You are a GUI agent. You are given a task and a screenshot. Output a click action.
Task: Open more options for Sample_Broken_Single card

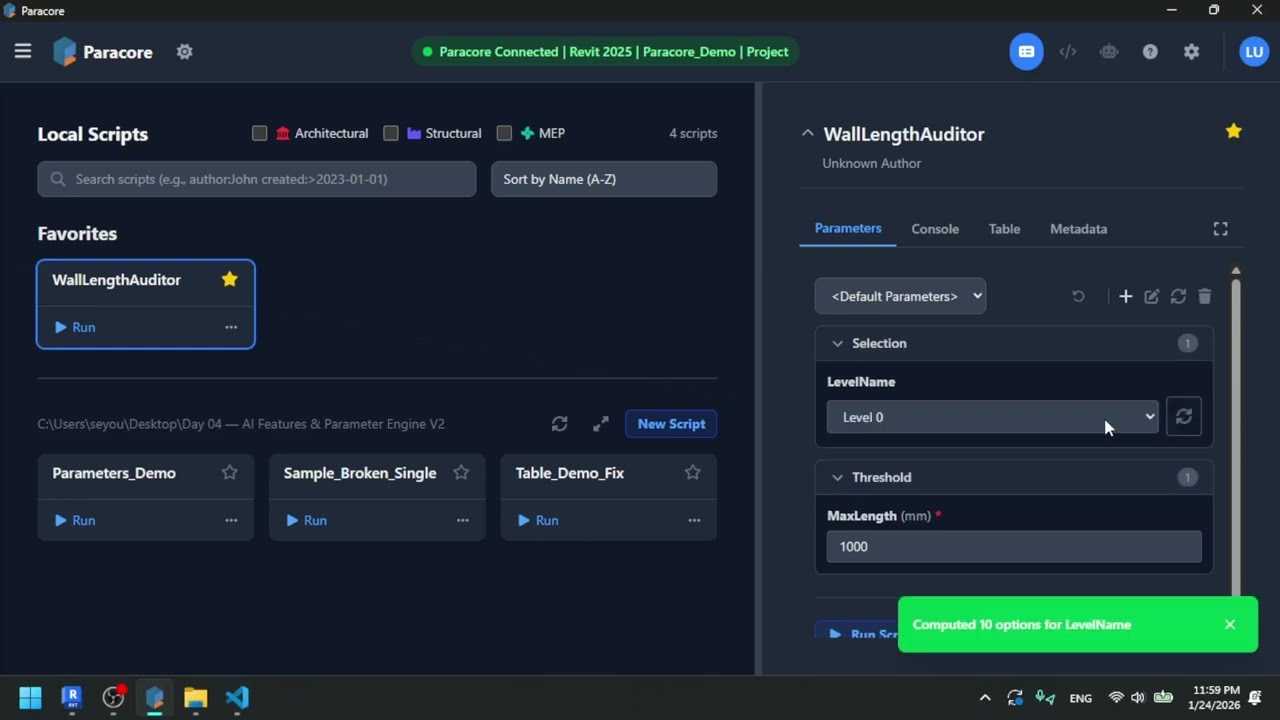463,520
